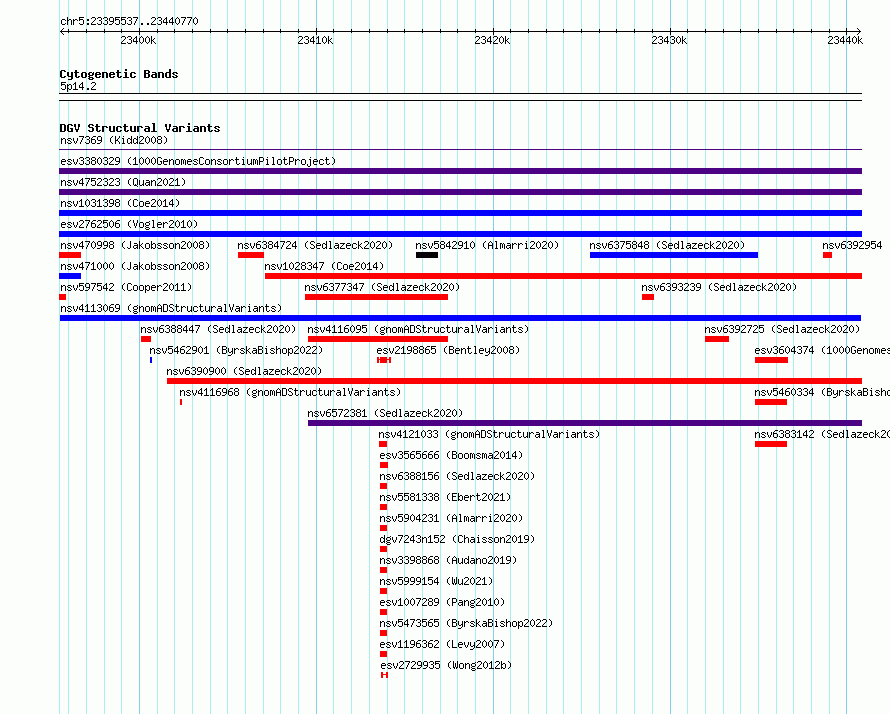890x714 pixels.
Task: Open nsv6377347 (Sedlazeck2020) entry
Action: [382, 287]
